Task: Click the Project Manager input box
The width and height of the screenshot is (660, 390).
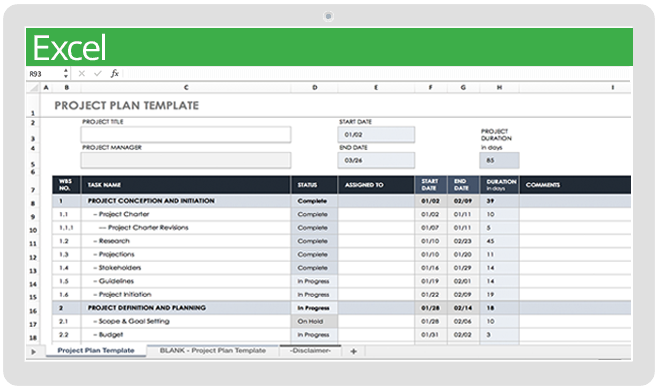Action: click(186, 160)
